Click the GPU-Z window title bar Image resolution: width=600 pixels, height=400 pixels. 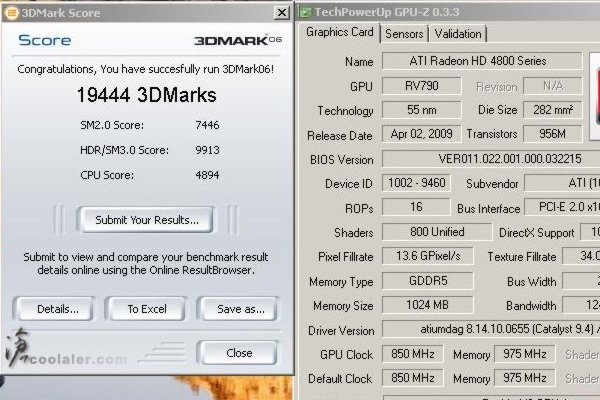tap(448, 12)
